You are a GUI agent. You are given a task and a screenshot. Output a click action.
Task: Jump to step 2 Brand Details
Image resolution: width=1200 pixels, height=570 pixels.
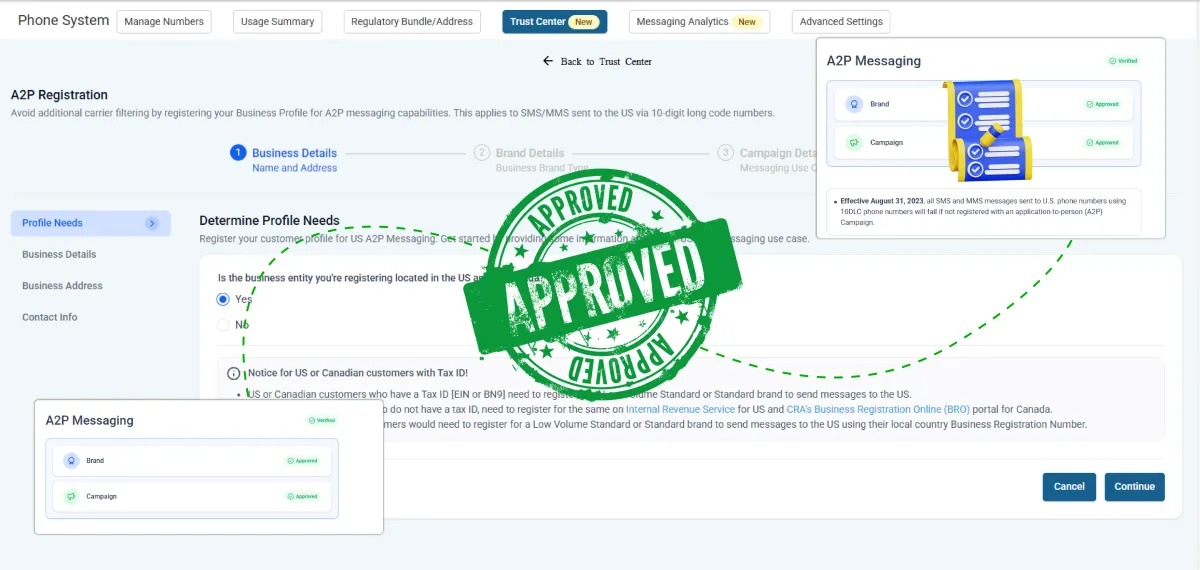[482, 153]
